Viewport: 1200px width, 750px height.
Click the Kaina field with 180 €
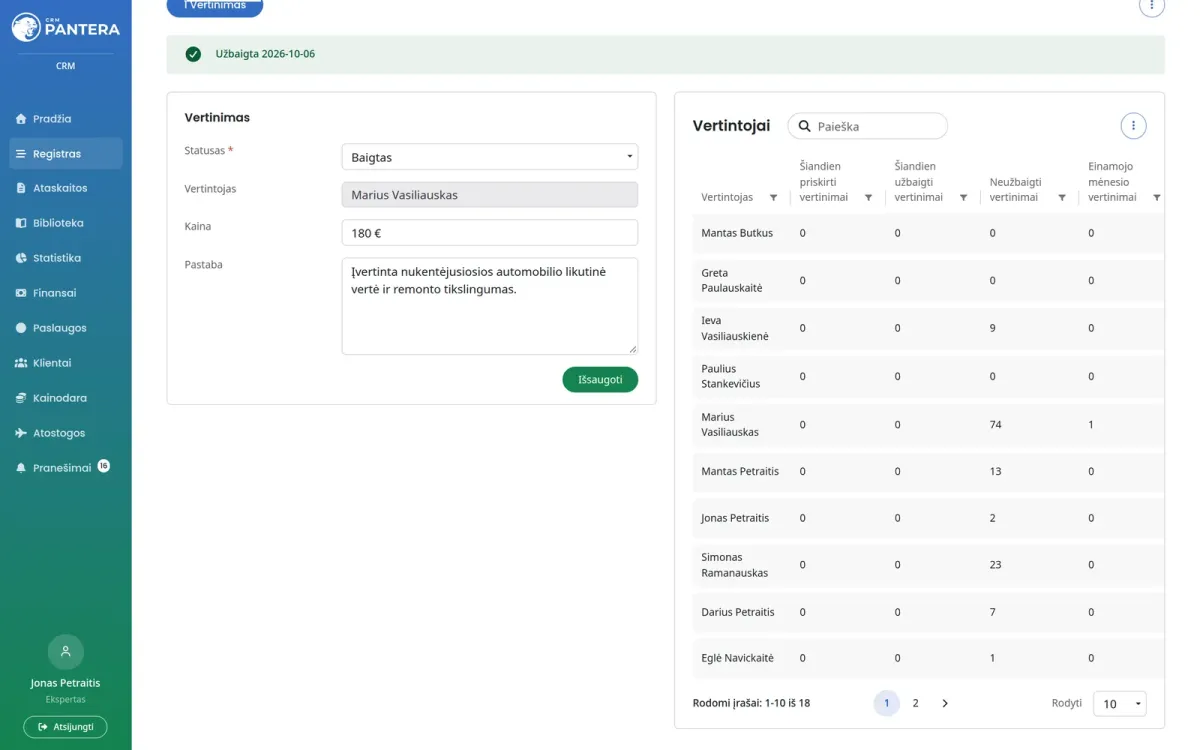click(490, 233)
